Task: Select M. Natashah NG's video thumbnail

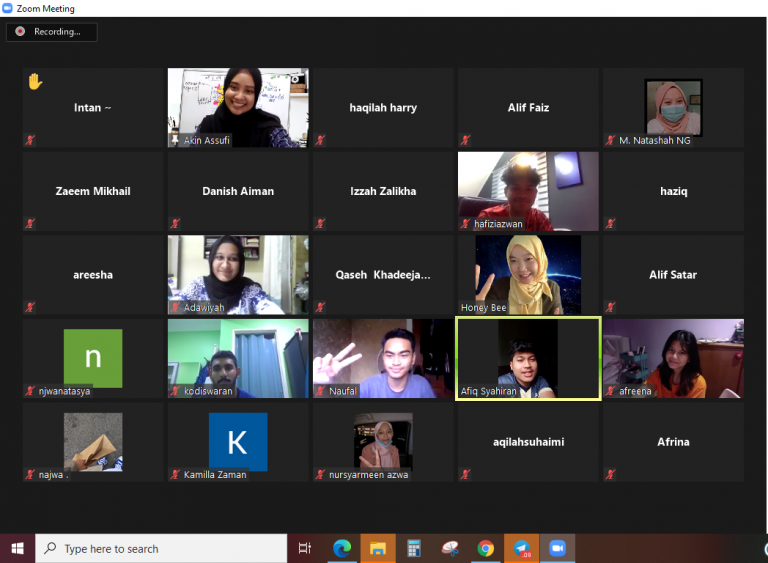Action: click(x=673, y=107)
